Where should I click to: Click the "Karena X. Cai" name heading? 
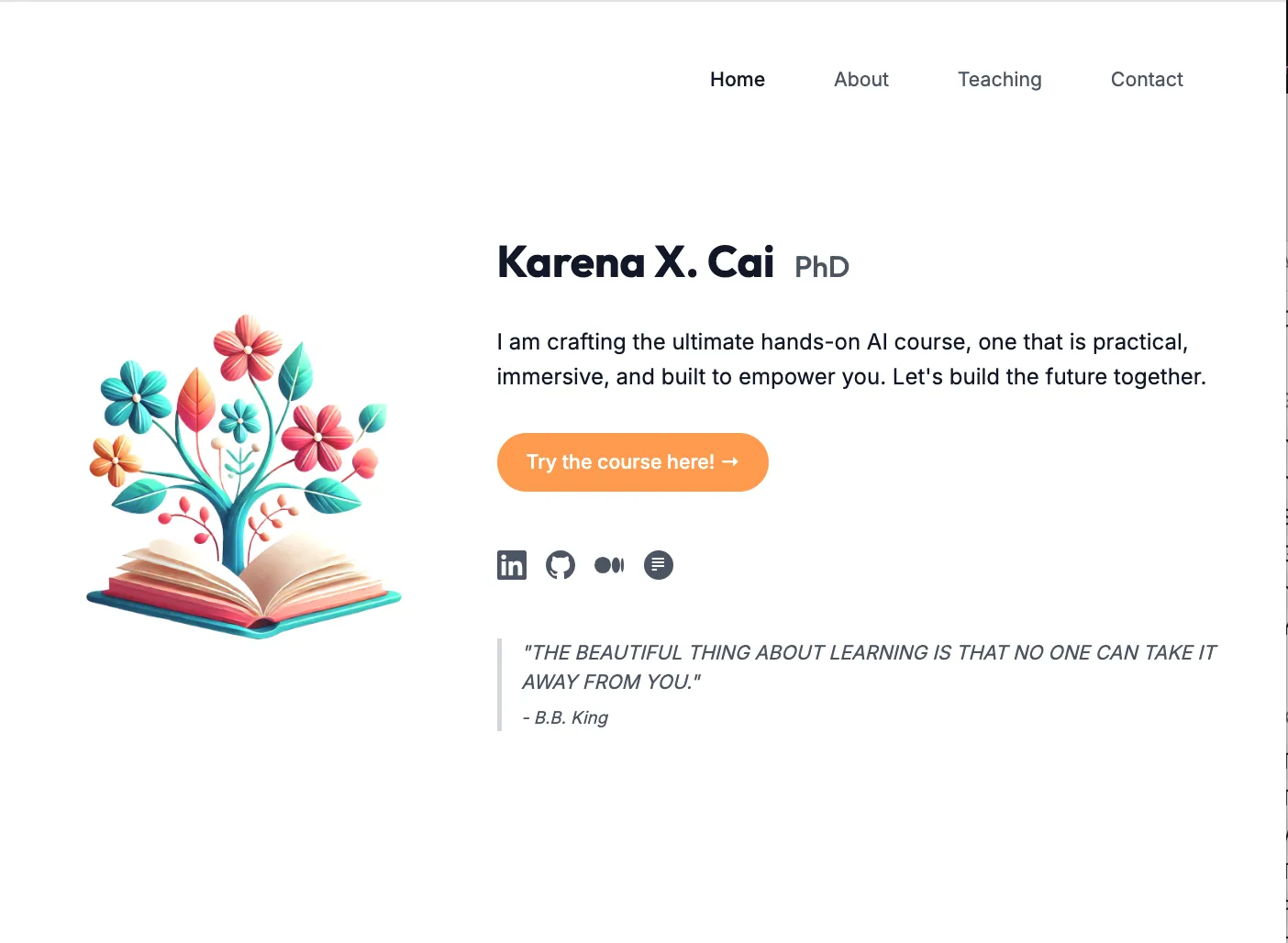coord(636,262)
